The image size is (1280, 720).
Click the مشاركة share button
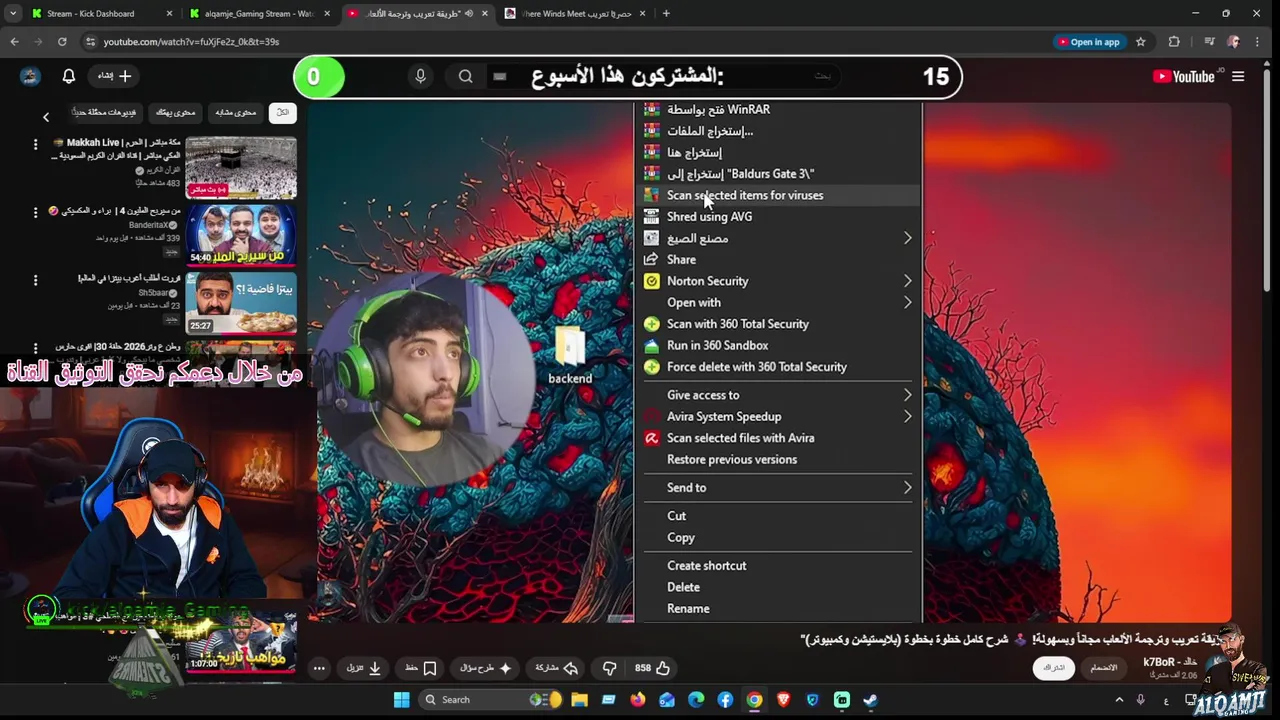pos(556,668)
